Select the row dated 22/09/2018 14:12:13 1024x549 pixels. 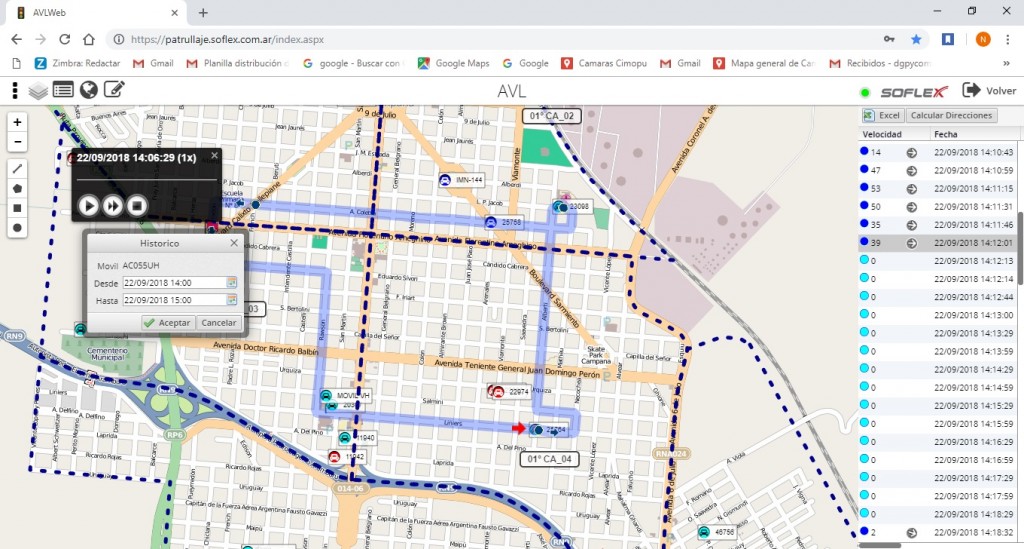tap(937, 260)
